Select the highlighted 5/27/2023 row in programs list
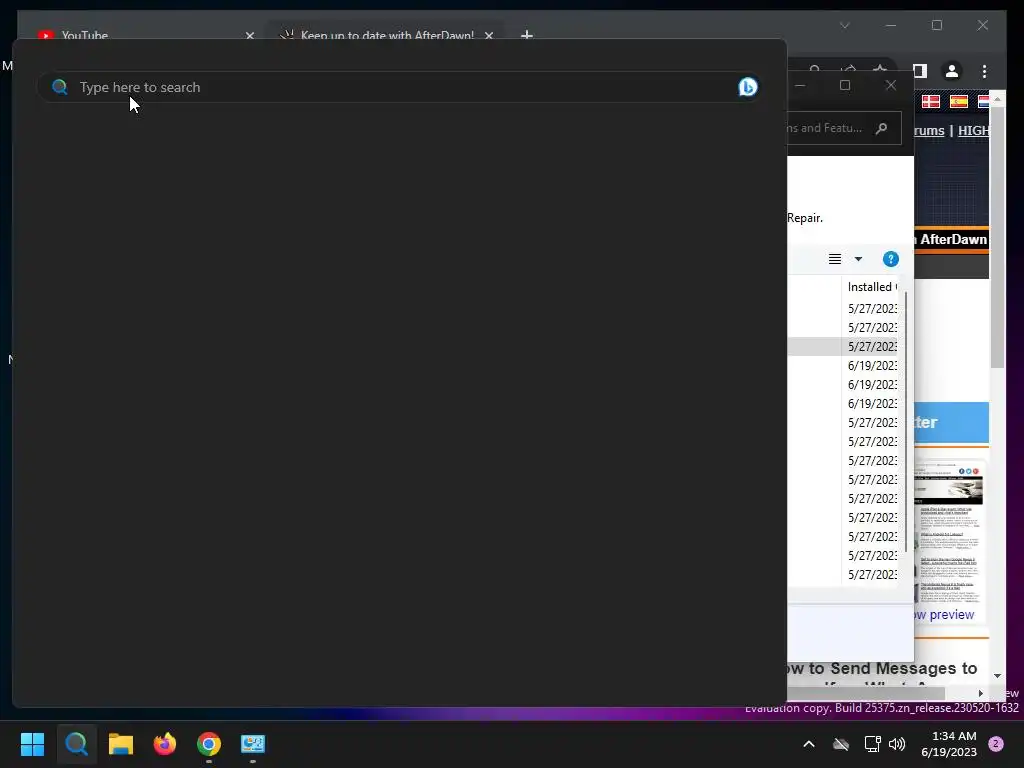1024x768 pixels. [842, 346]
